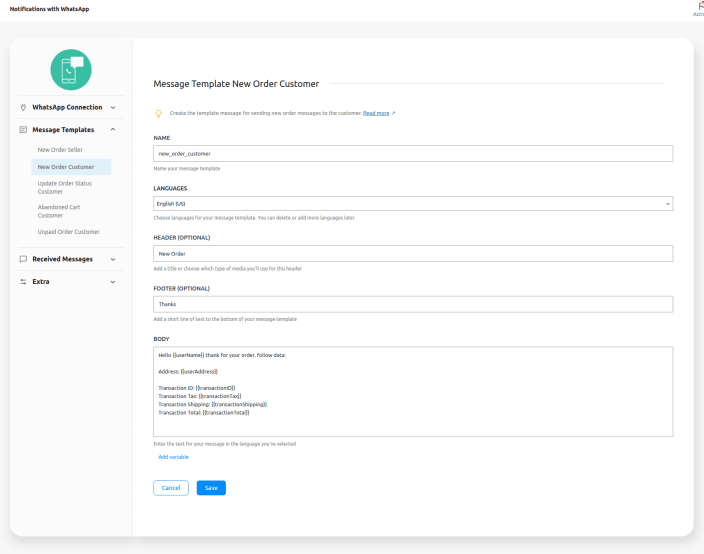Open Unpaid Order Customer template
This screenshot has width=704, height=554.
[68, 232]
